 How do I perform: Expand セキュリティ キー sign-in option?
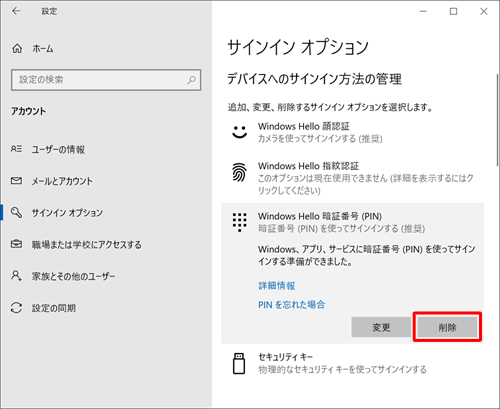tap(352, 363)
